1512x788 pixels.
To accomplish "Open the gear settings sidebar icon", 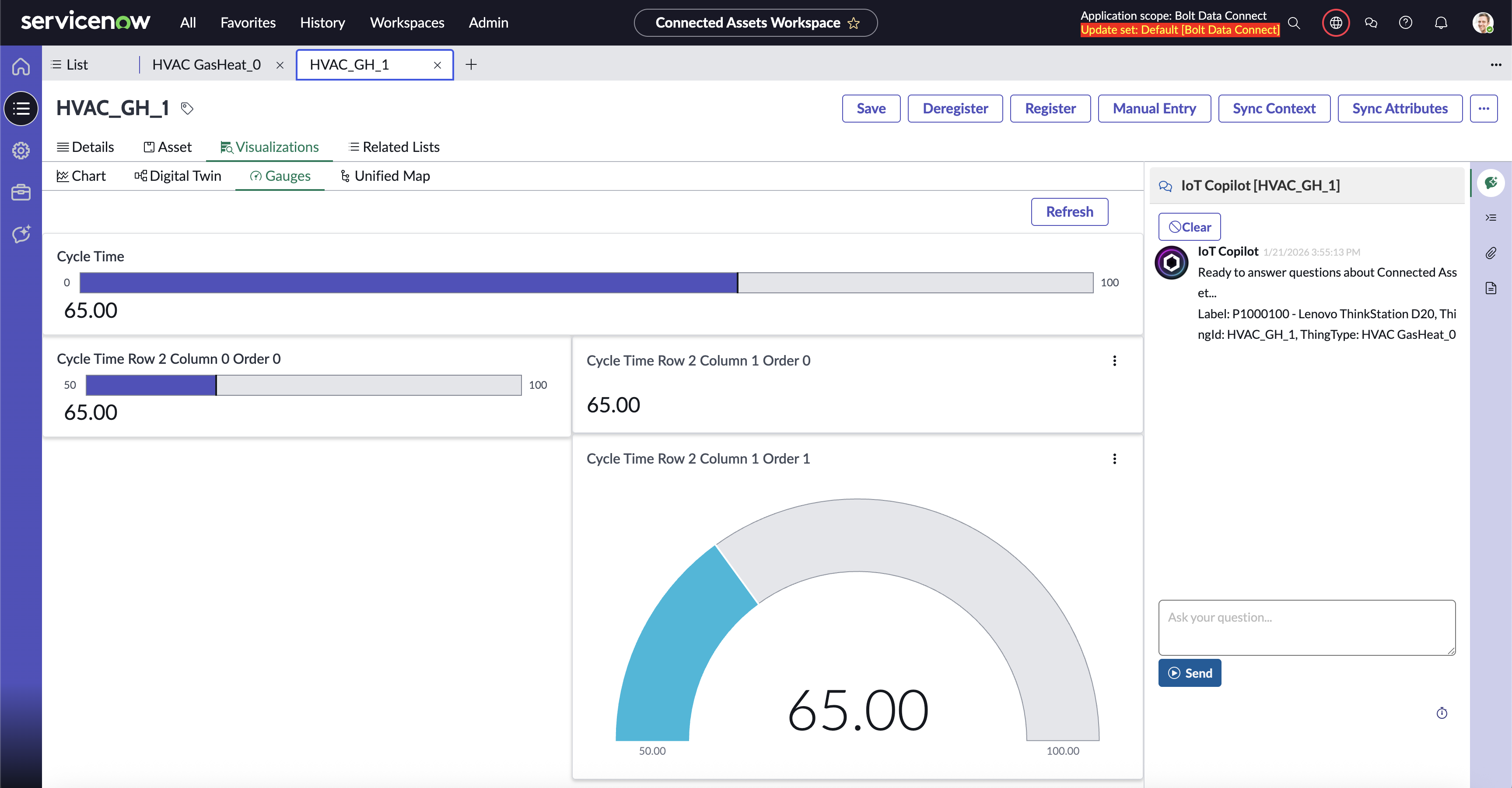I will 21,151.
